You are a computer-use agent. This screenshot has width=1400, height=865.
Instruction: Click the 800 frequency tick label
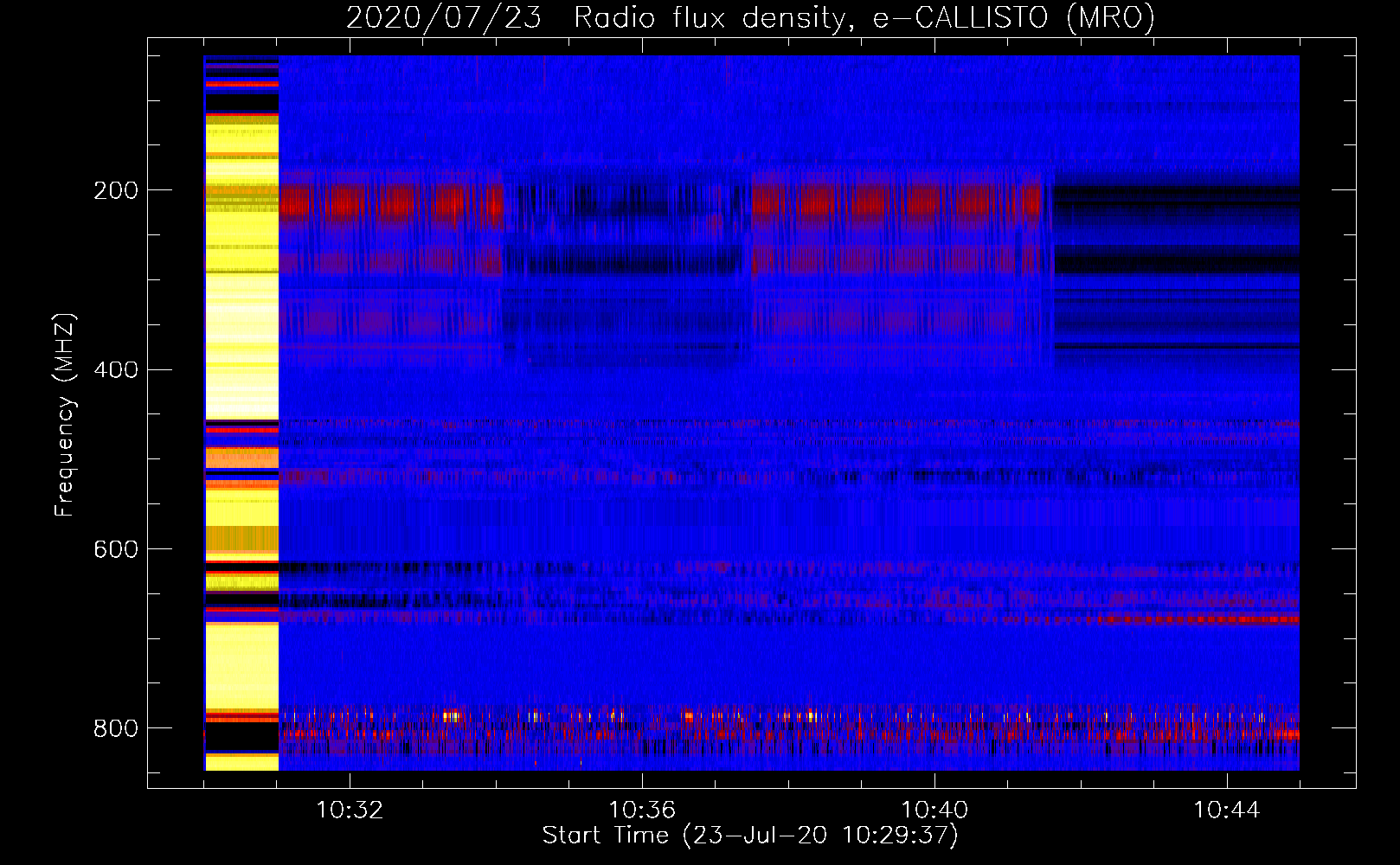pyautogui.click(x=116, y=728)
